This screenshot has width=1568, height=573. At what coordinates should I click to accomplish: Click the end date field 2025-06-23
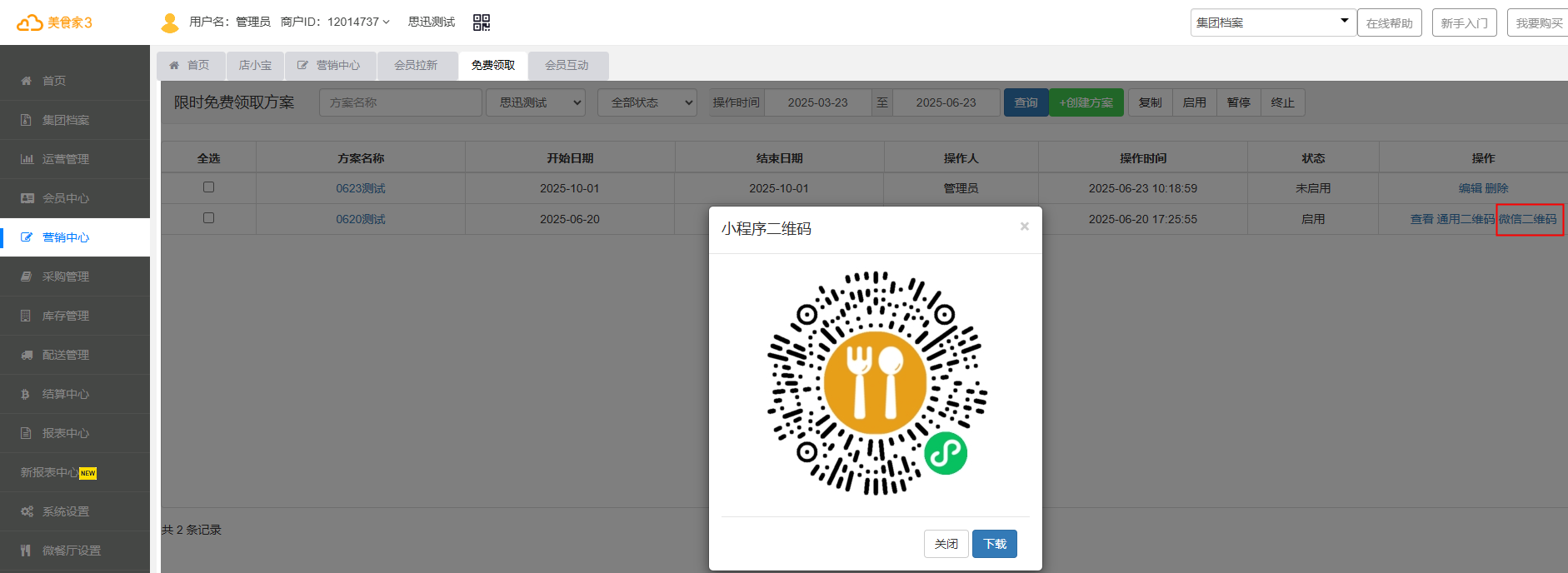(946, 102)
